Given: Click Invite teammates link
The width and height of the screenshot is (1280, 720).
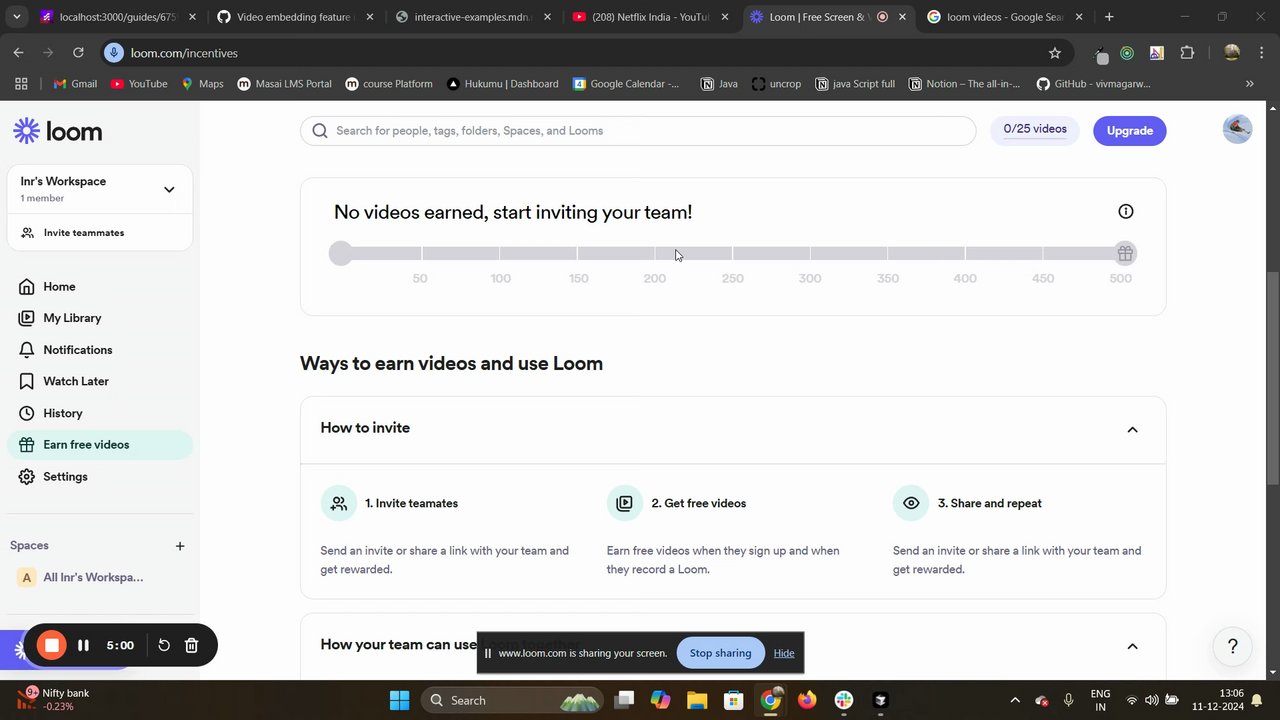Looking at the screenshot, I should 84,233.
